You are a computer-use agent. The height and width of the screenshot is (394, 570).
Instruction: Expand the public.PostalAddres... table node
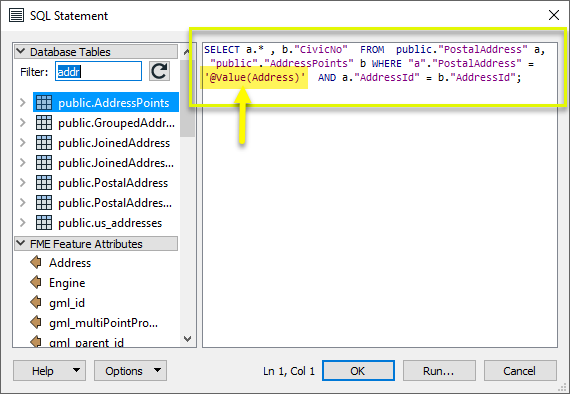(x=23, y=202)
